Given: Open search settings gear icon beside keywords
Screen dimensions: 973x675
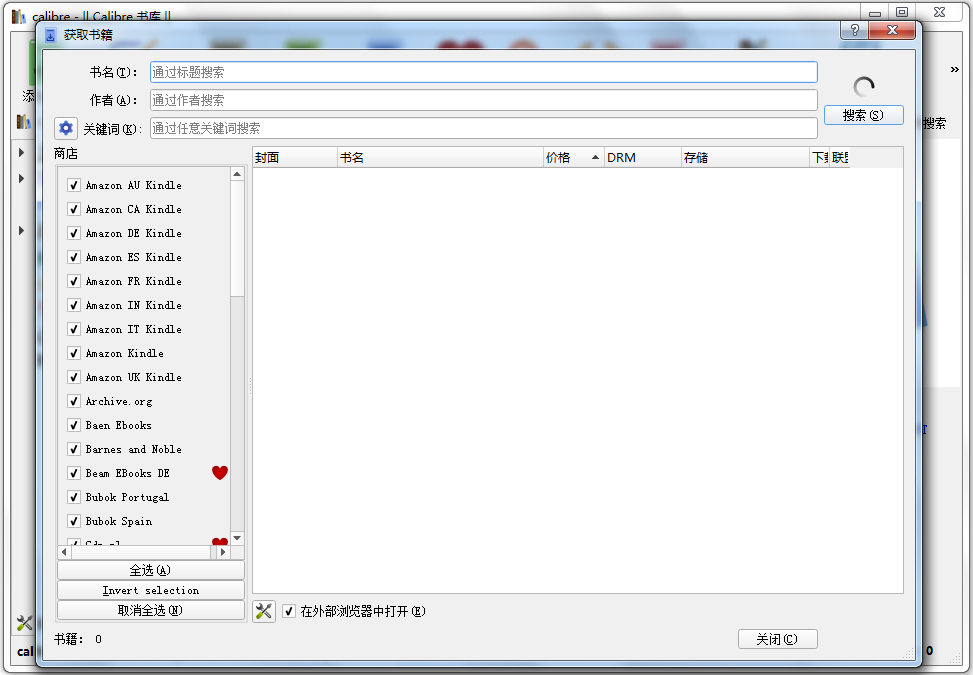Looking at the screenshot, I should point(66,128).
